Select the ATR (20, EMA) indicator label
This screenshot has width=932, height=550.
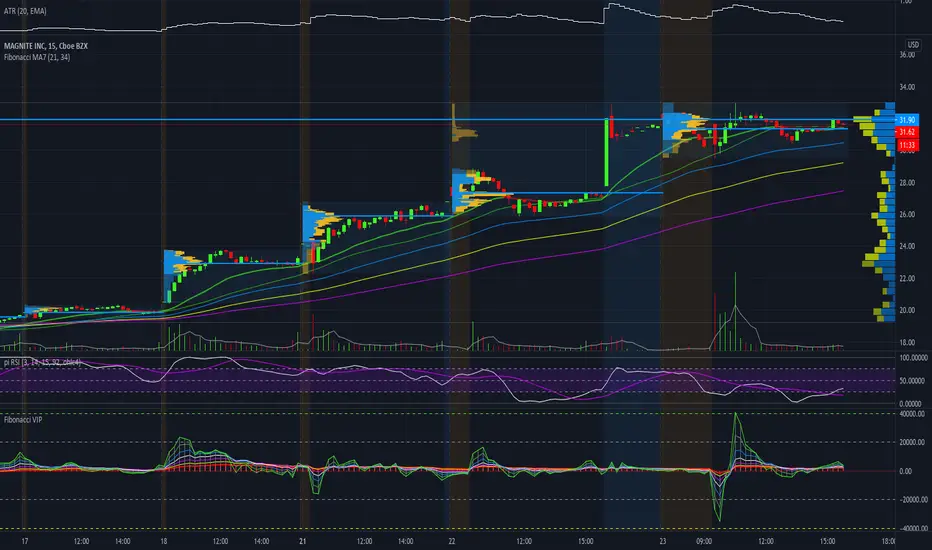25,11
